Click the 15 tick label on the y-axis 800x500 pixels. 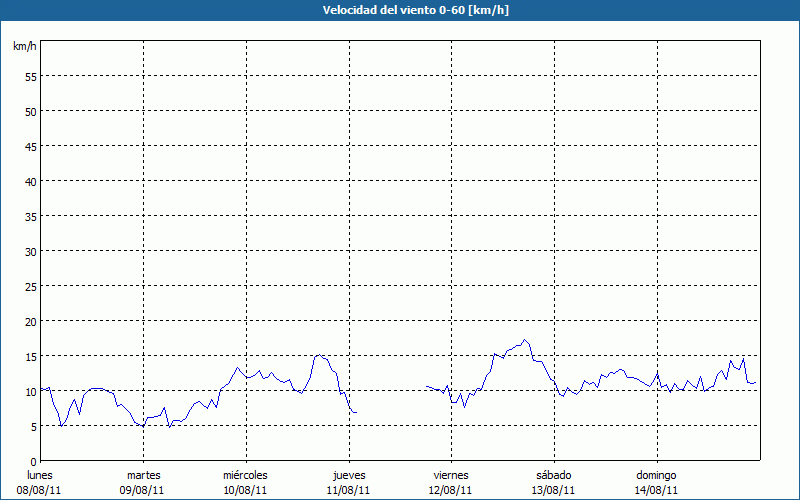pos(30,356)
